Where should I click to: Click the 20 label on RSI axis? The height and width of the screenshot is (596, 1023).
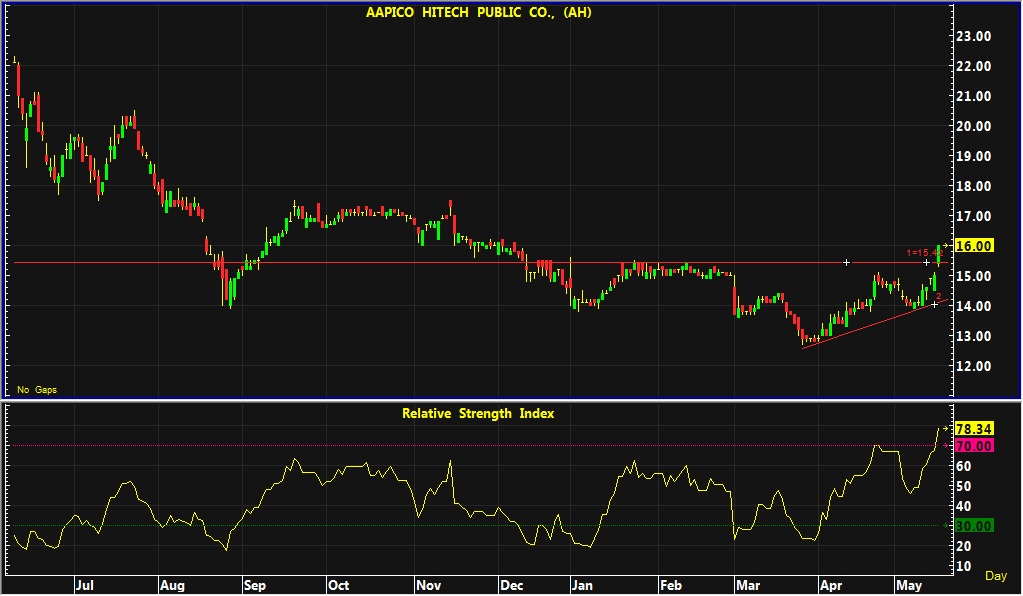click(x=963, y=546)
